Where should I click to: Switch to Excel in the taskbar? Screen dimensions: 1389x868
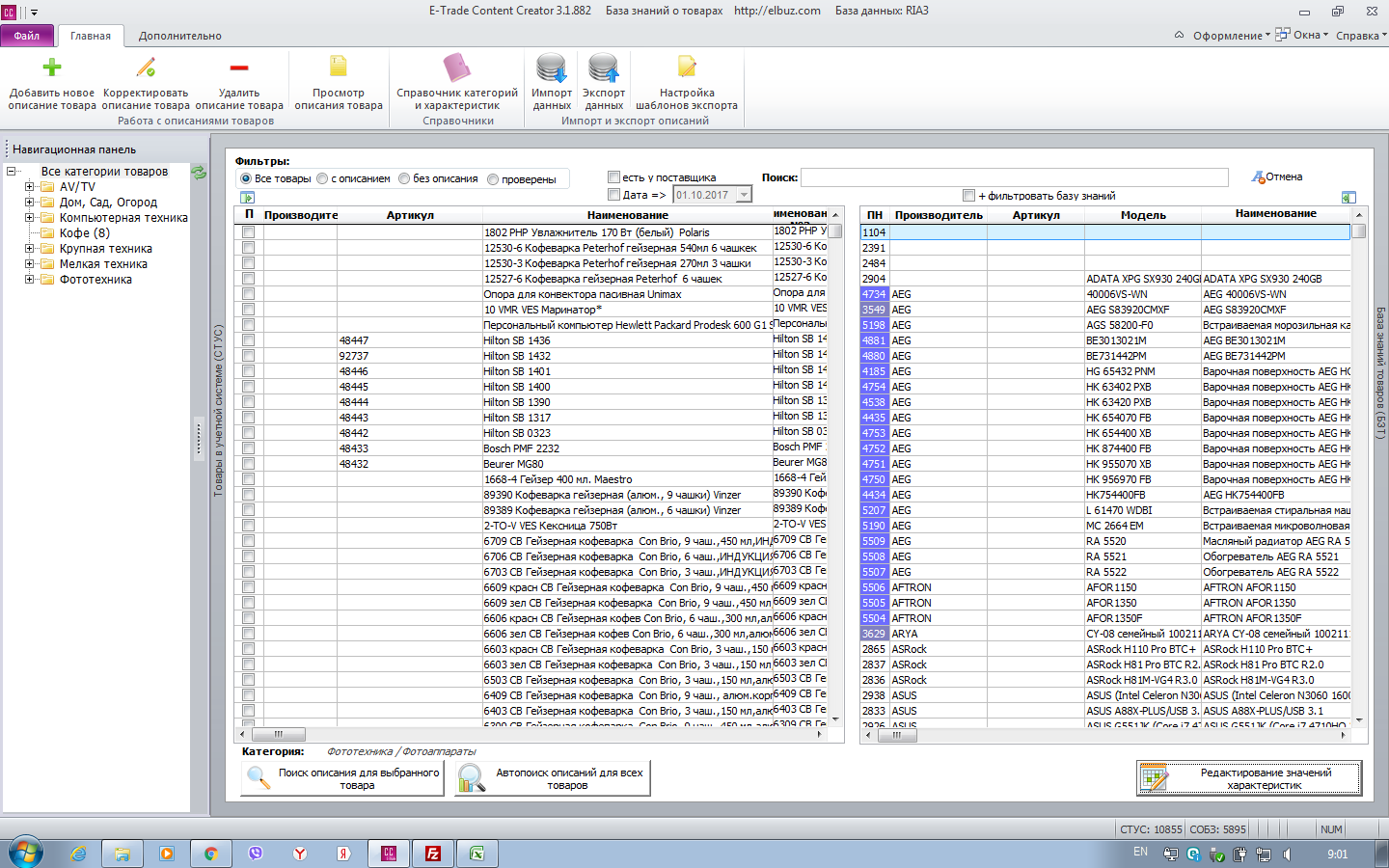(477, 854)
